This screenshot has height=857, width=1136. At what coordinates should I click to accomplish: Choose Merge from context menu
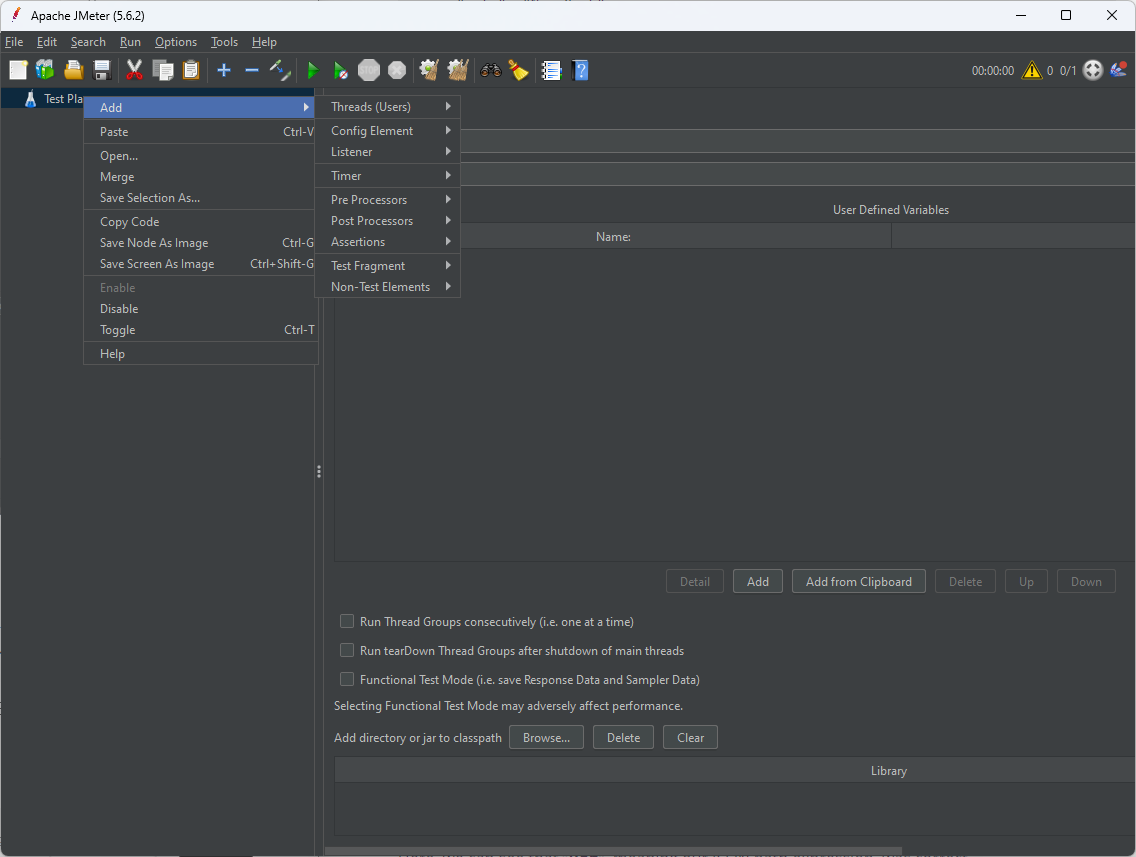click(x=200, y=177)
